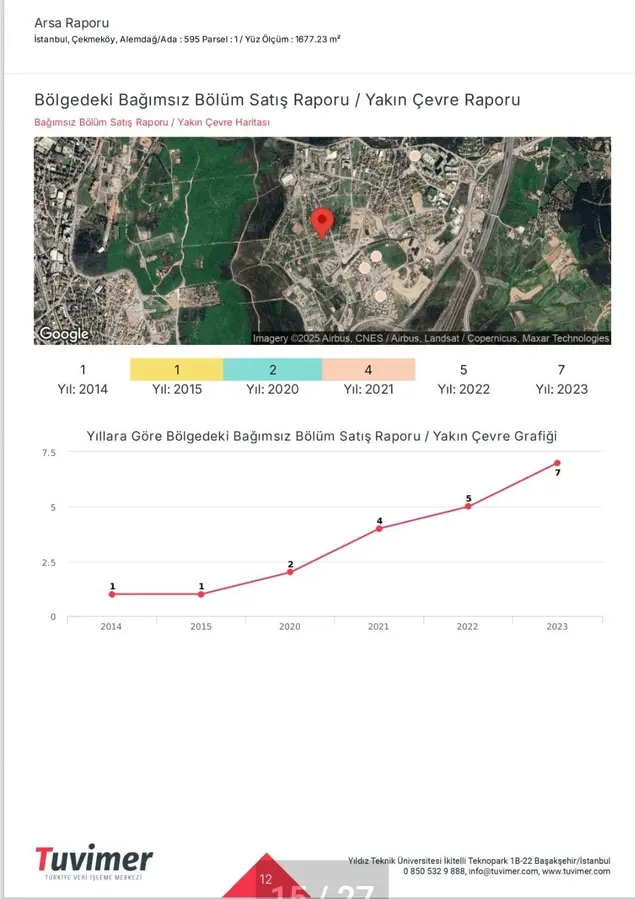
Task: Click the Yıl: 2023 legend cell
Action: 561,379
